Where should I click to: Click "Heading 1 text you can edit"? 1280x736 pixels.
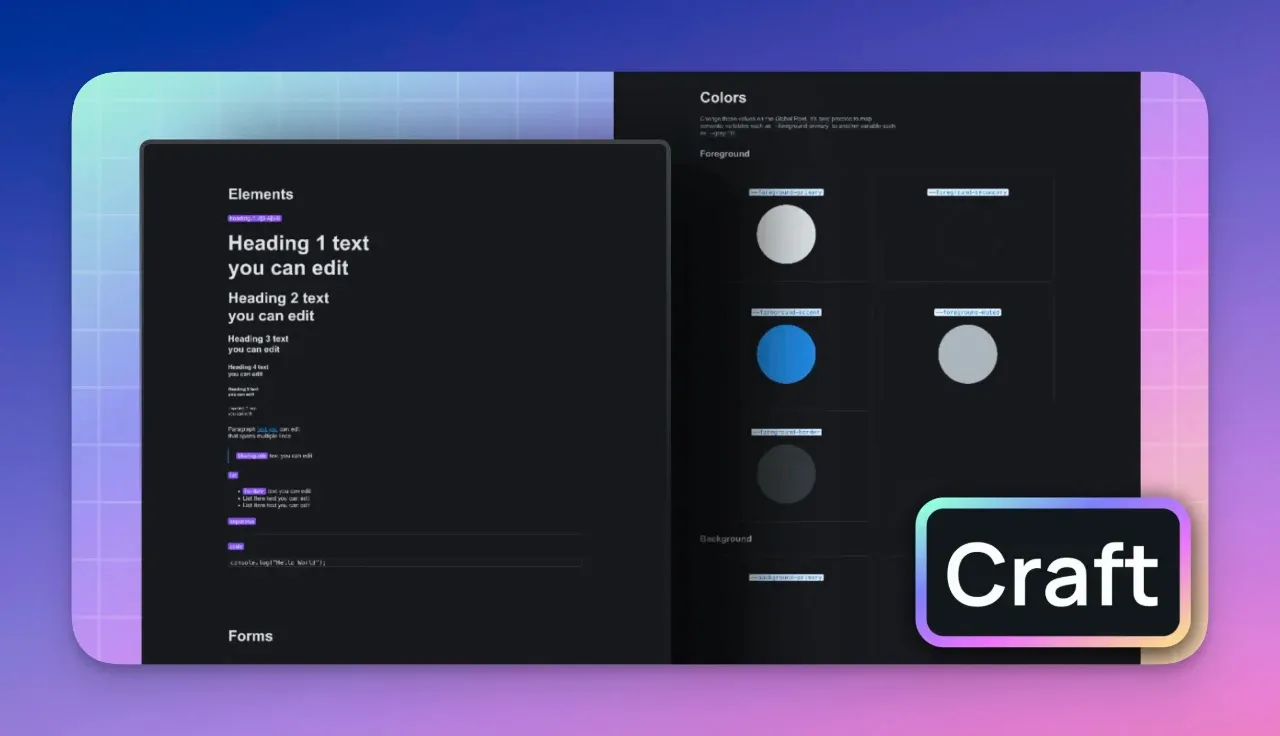pyautogui.click(x=298, y=255)
